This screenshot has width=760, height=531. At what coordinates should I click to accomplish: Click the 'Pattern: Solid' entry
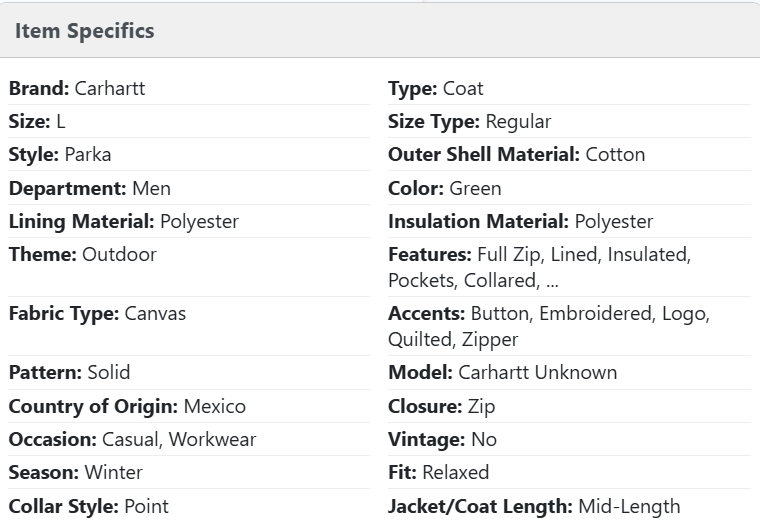coord(190,373)
